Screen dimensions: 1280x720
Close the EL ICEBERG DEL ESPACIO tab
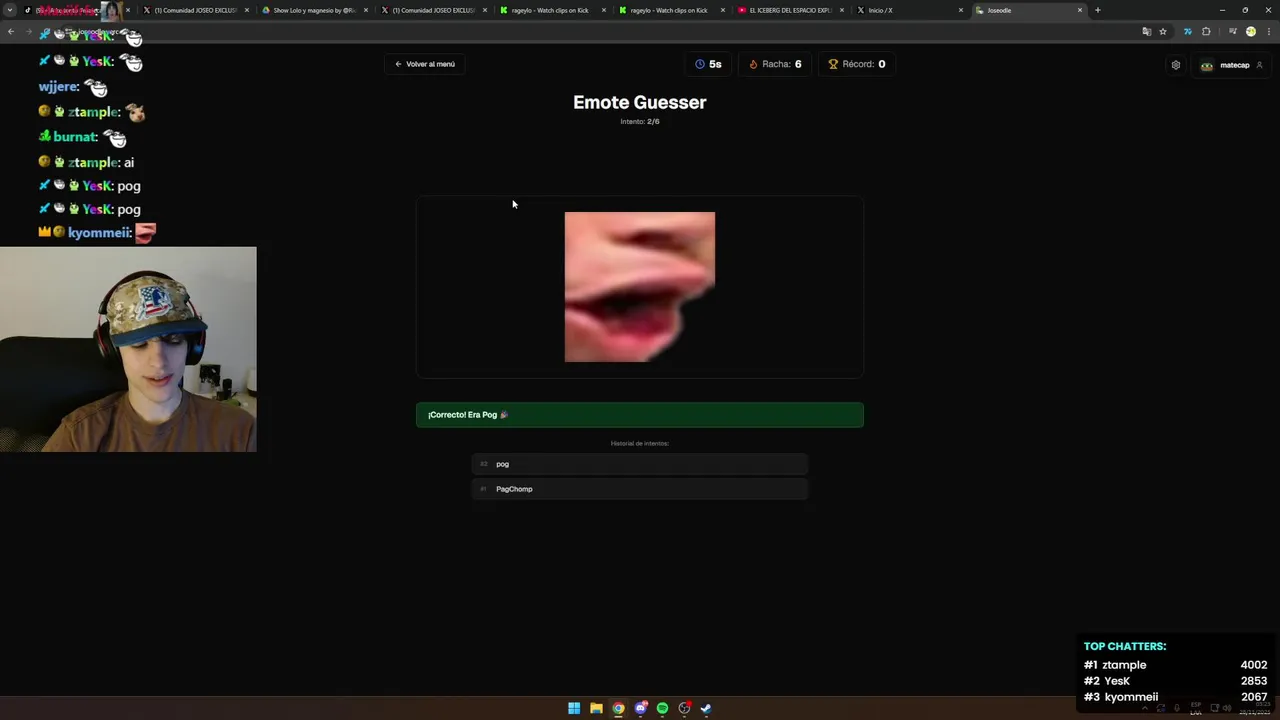click(842, 10)
